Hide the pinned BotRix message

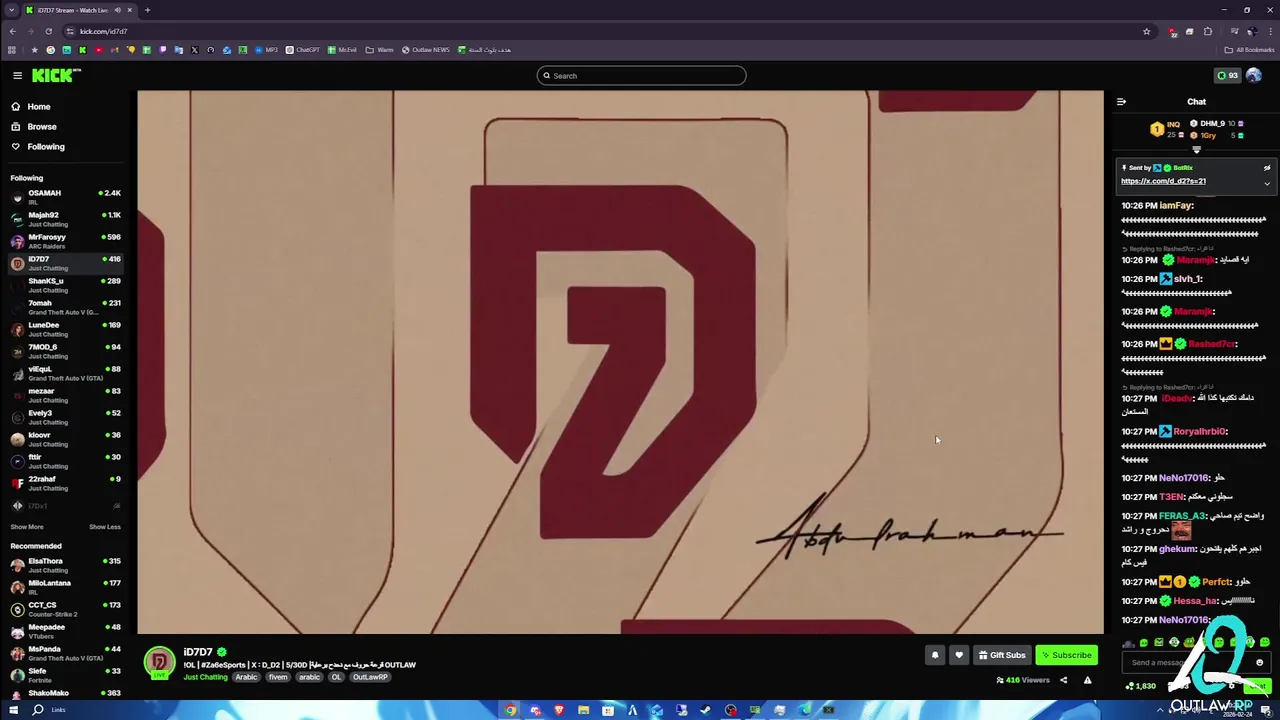[1267, 168]
